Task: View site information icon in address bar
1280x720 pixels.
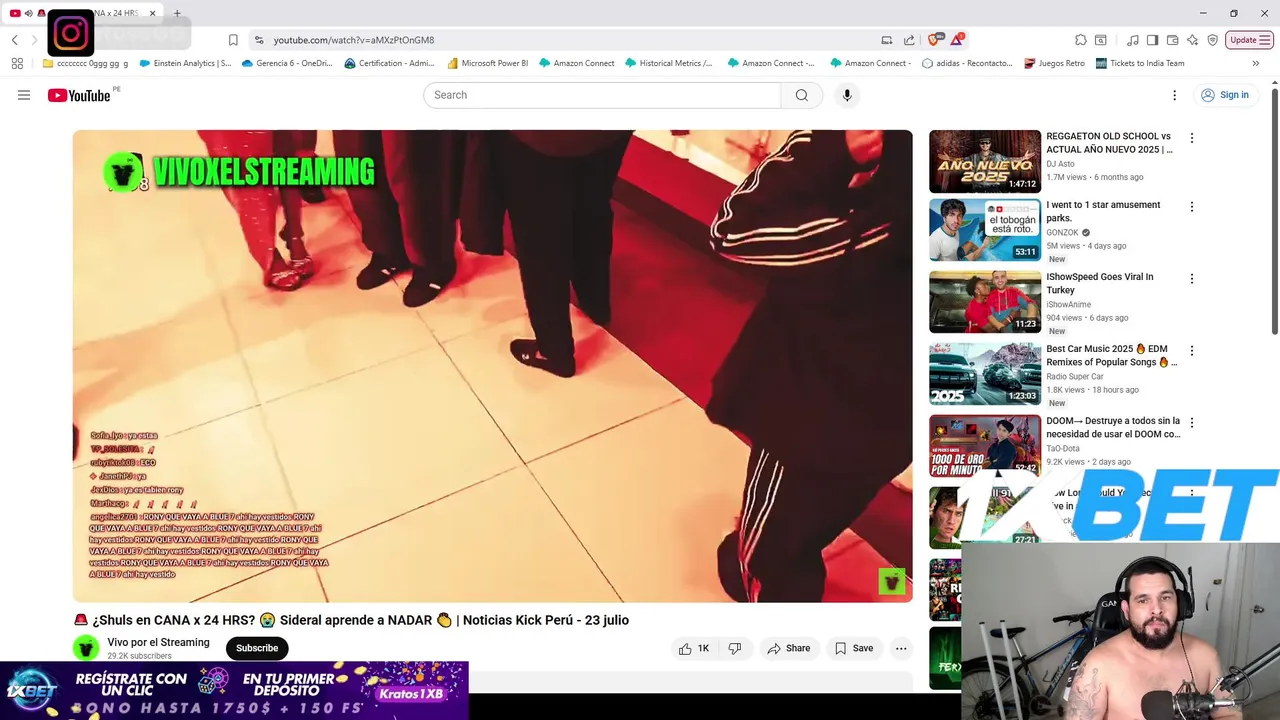Action: (x=259, y=40)
